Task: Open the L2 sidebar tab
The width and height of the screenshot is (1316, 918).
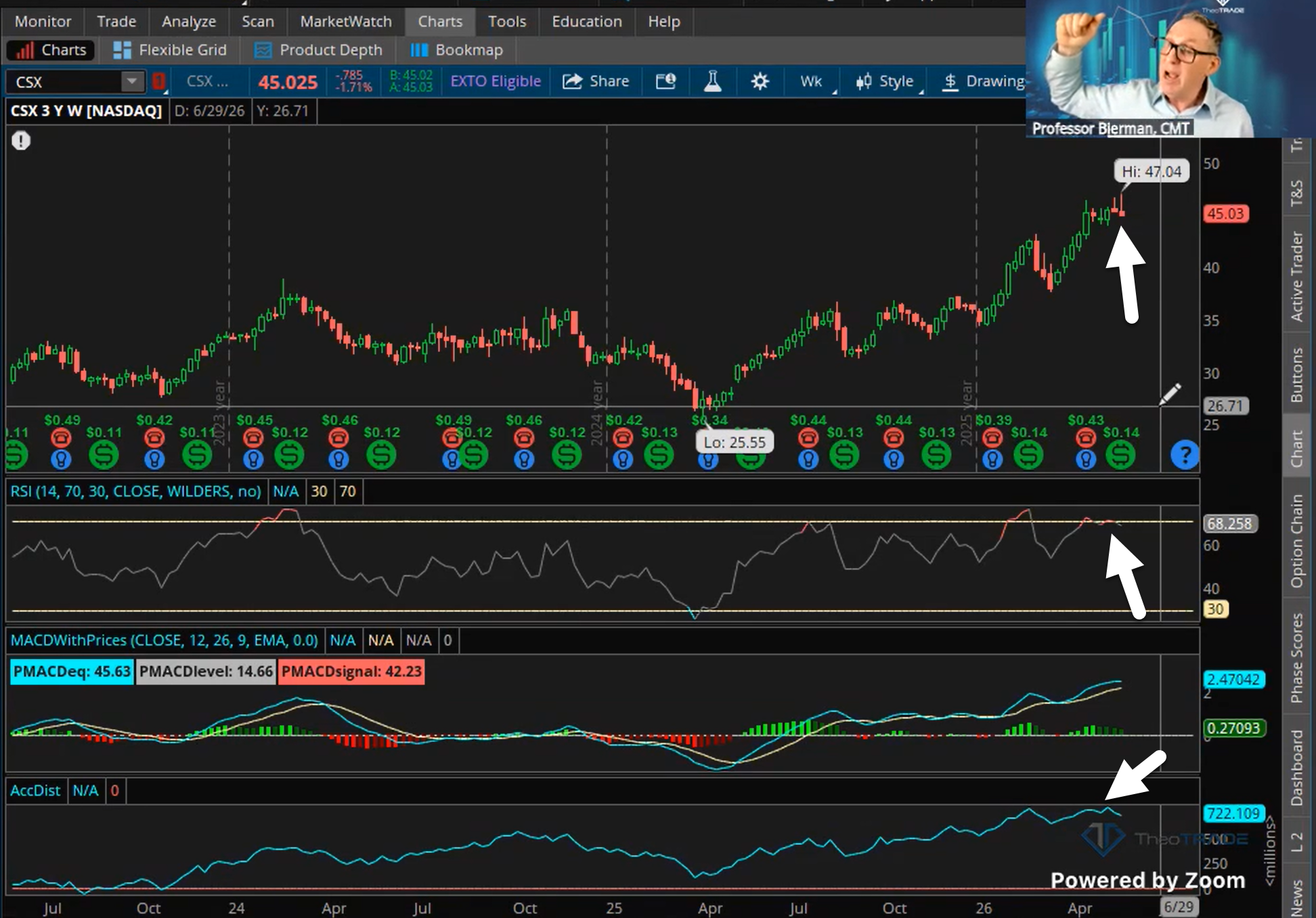Action: [1296, 842]
